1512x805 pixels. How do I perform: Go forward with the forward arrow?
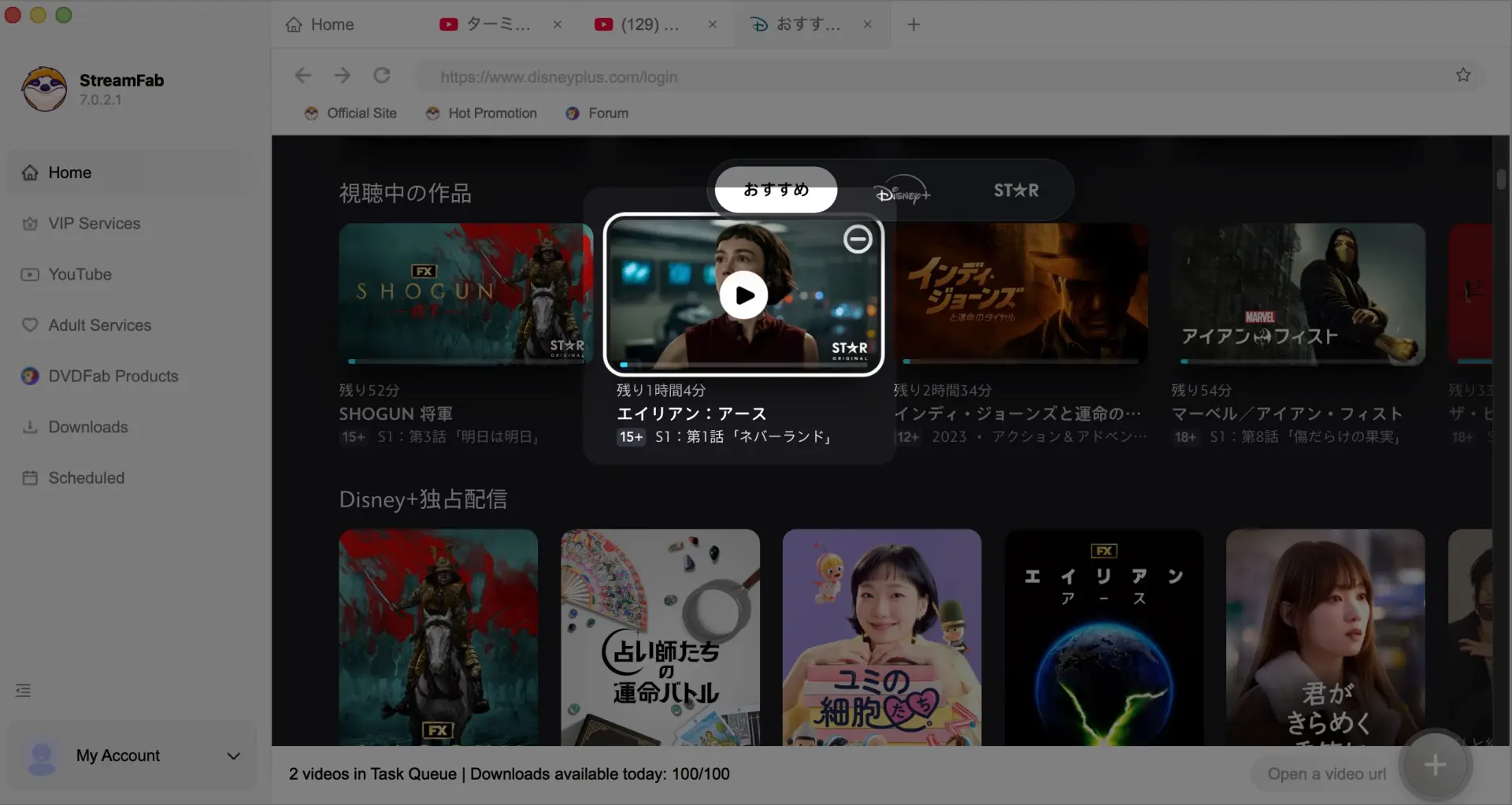pyautogui.click(x=343, y=76)
